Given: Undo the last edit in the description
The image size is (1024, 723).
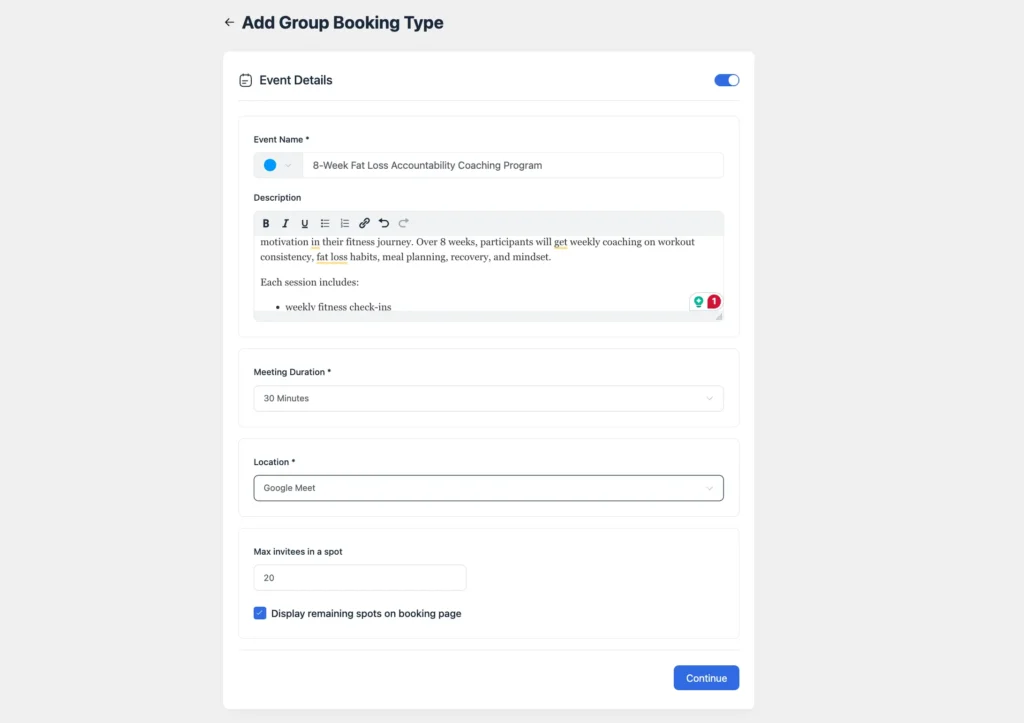Looking at the screenshot, I should coord(384,223).
